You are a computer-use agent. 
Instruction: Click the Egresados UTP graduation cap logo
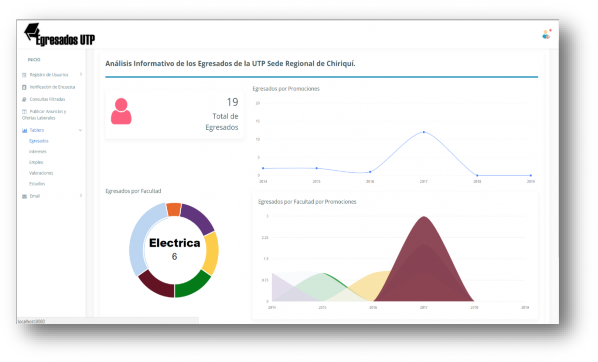click(32, 32)
